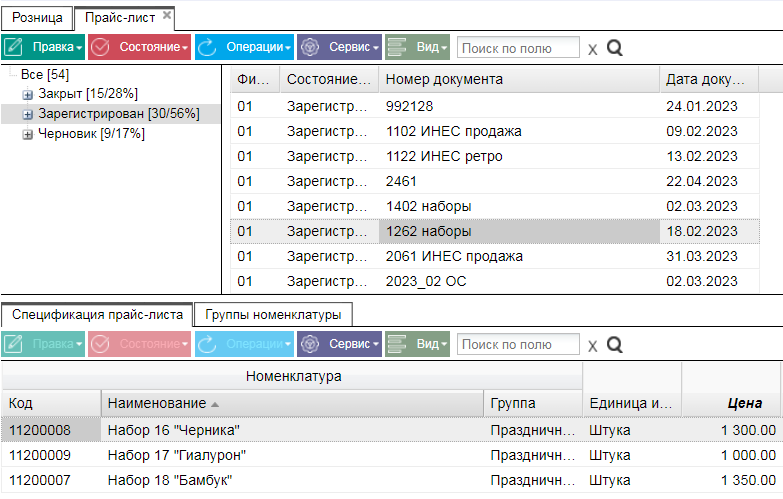Viewport: 783px width, 499px height.
Task: Open Группы номенклатуры tab
Action: click(273, 315)
